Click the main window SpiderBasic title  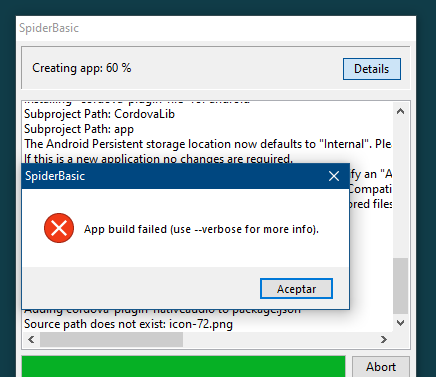tap(49, 28)
